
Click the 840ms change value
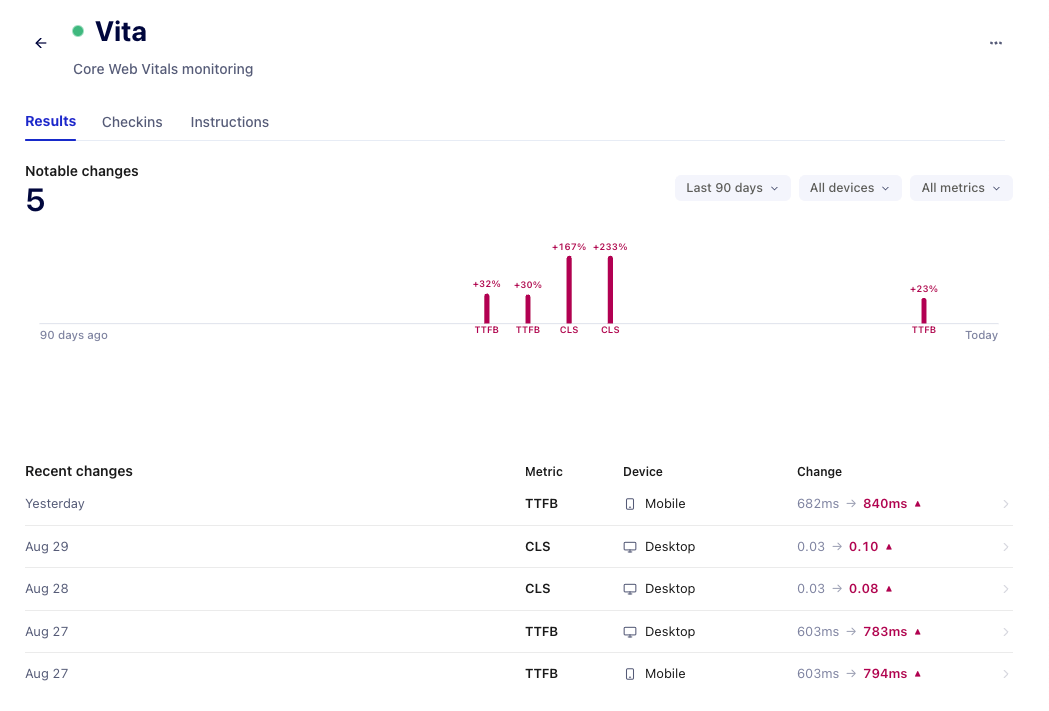pos(885,504)
